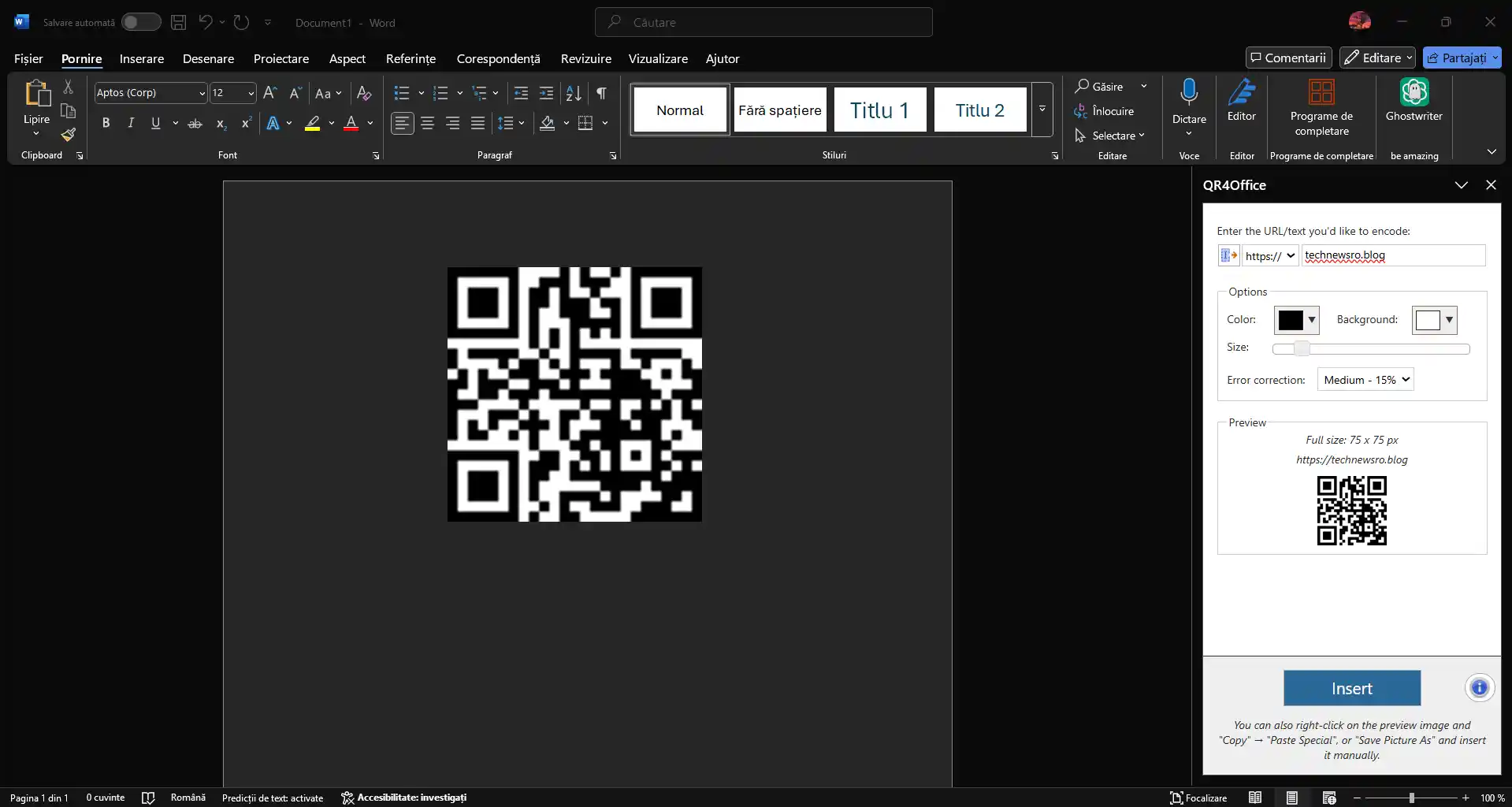1512x807 pixels.
Task: Open the Ghostwriter add-in
Action: tap(1414, 101)
